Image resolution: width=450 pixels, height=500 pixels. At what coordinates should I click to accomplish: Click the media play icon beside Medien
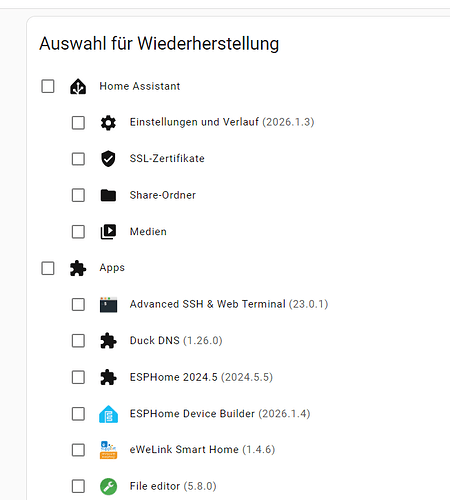[108, 232]
